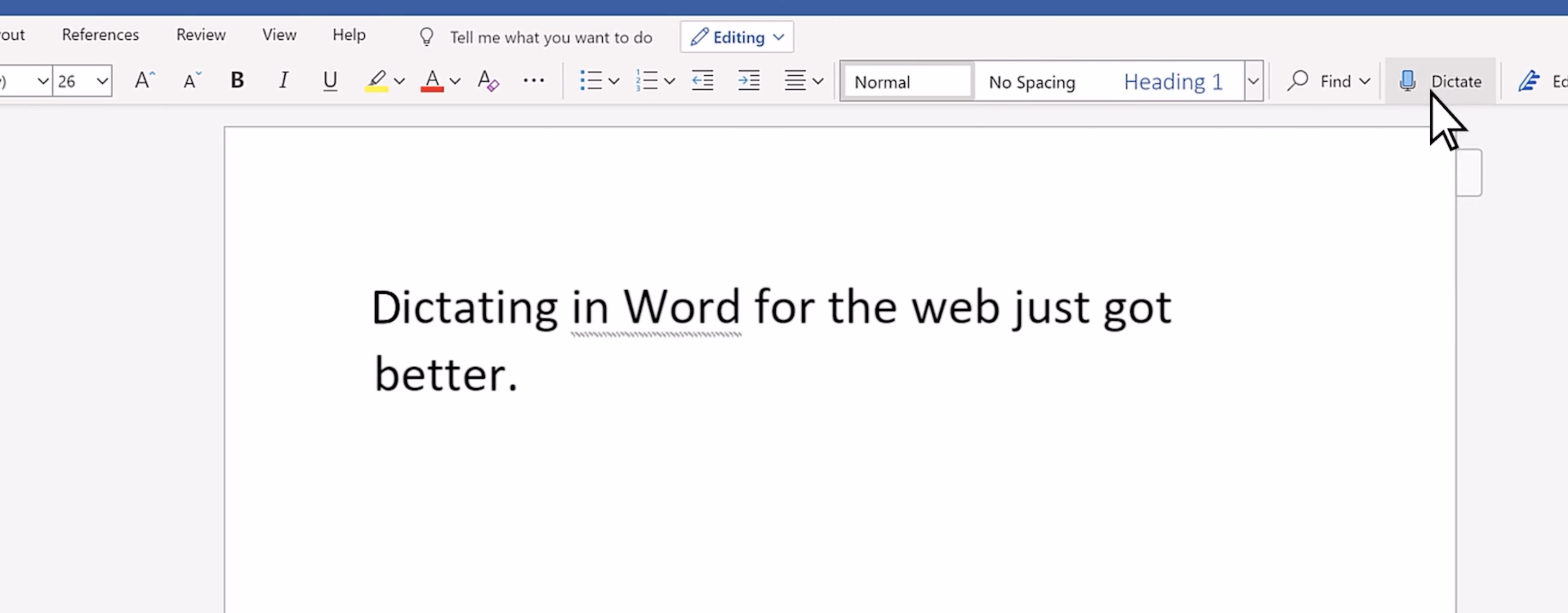Click the lightbulb Tell me icon

[x=427, y=37]
